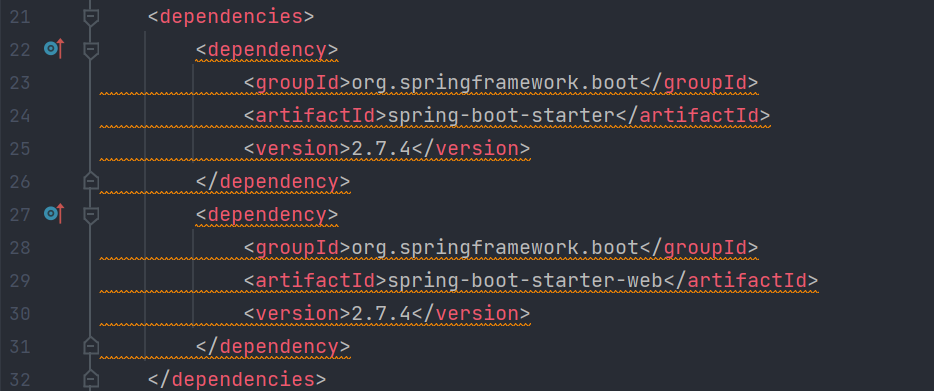Screen dimensions: 934x391
Task: Click the closing artifactId tag on line 24
Action: (693, 115)
